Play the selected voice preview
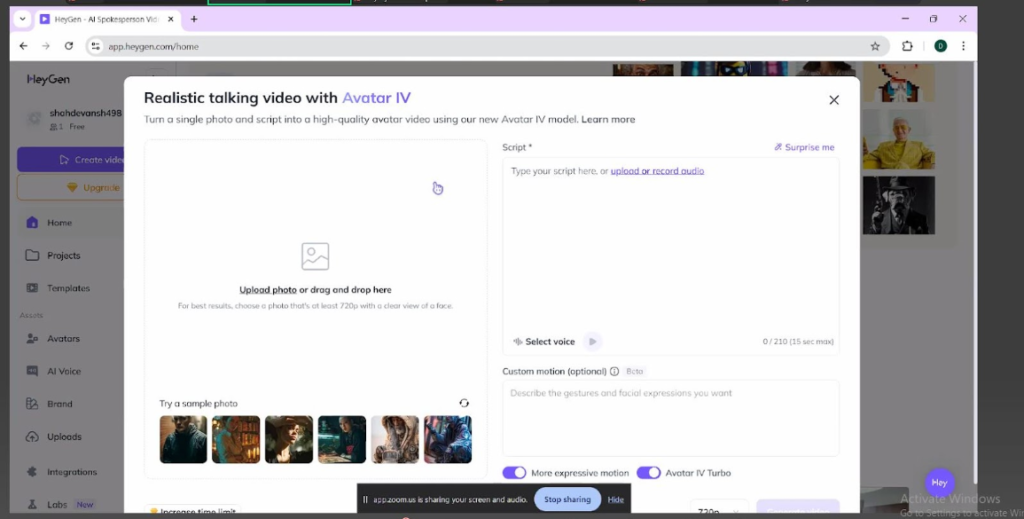Viewport: 1024px width, 519px height. click(x=592, y=341)
